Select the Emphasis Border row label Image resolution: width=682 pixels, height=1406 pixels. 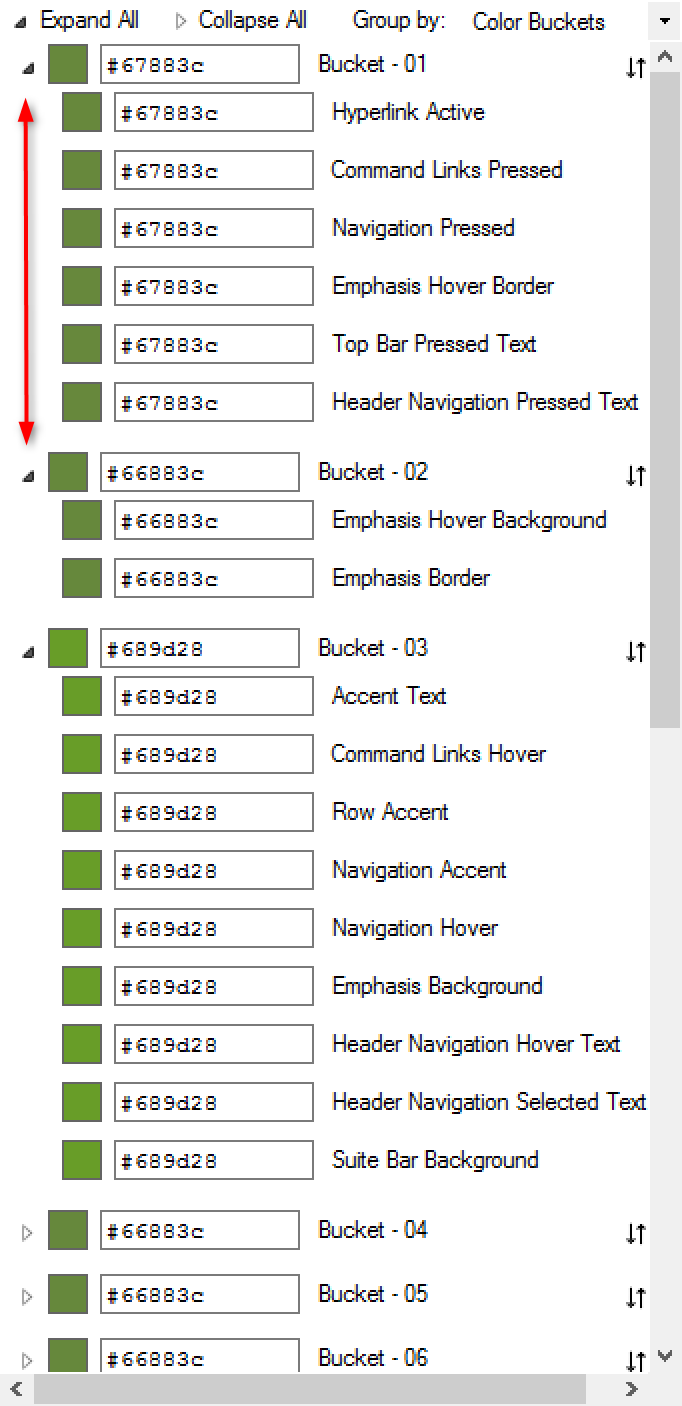[x=411, y=578]
